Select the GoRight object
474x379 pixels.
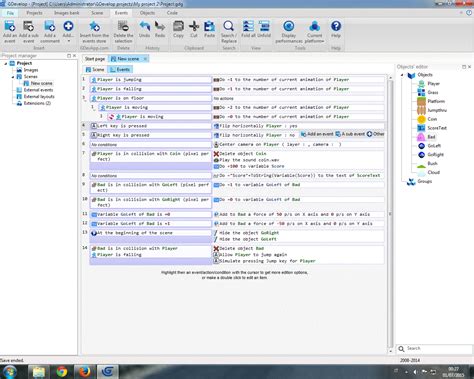[435, 155]
